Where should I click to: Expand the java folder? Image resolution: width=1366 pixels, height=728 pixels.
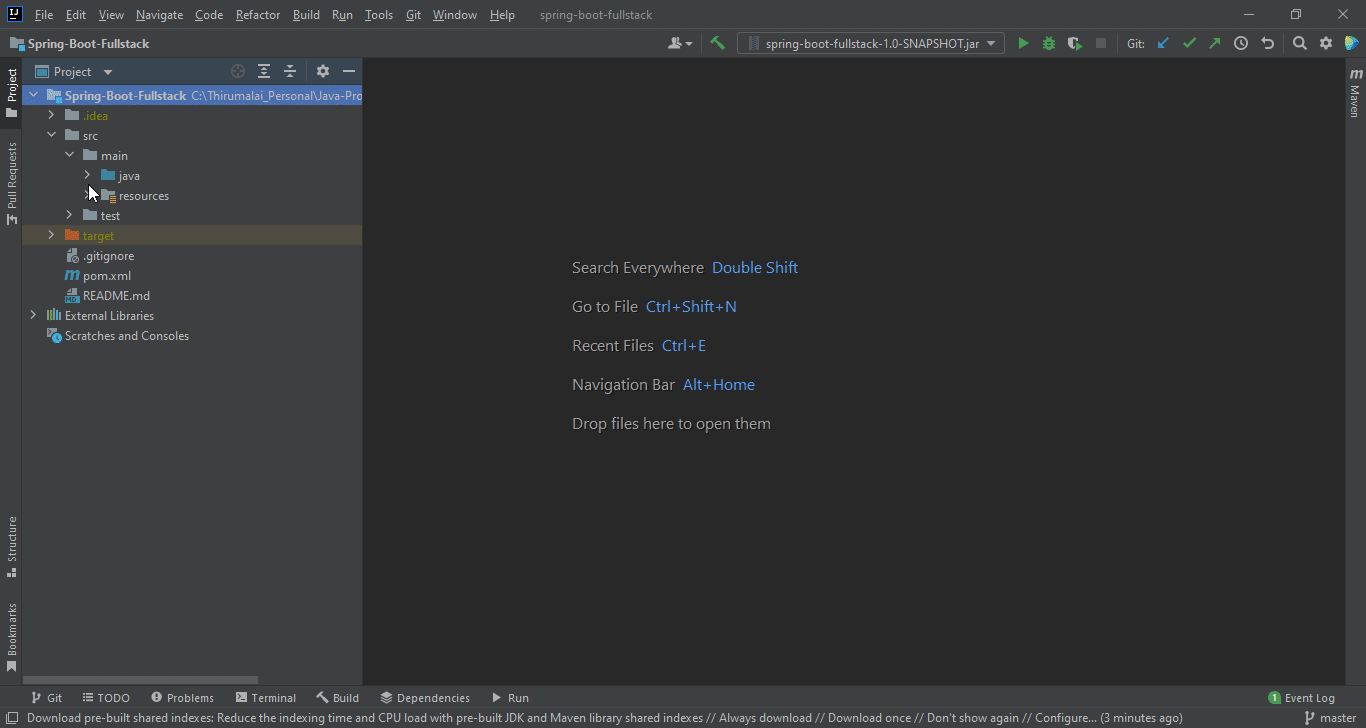[x=87, y=175]
